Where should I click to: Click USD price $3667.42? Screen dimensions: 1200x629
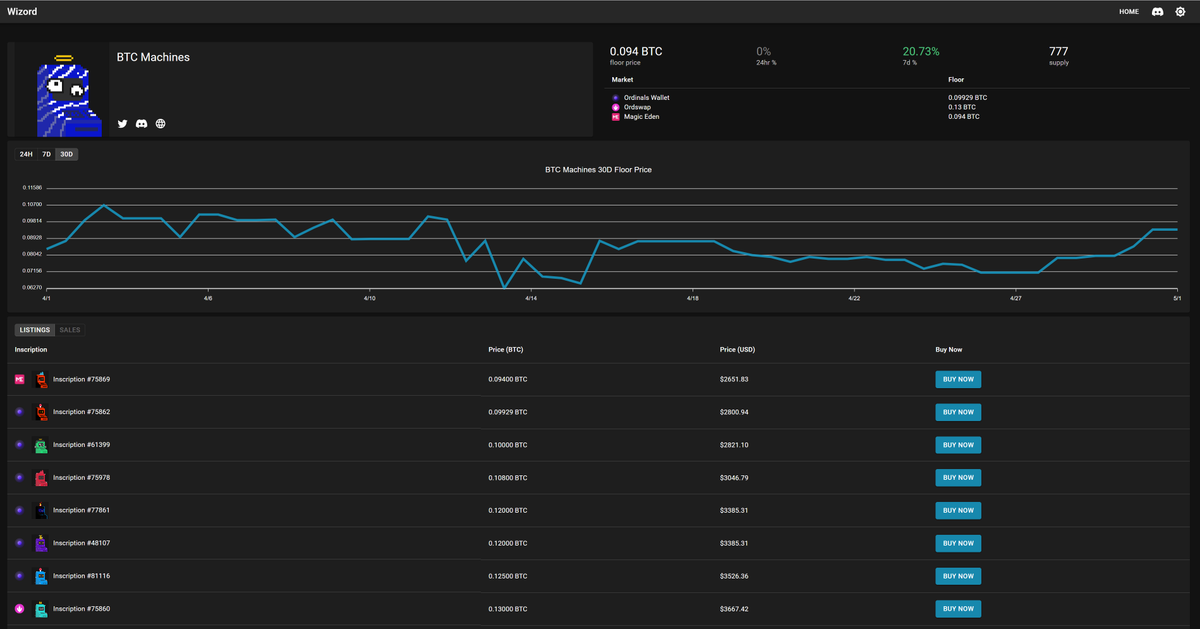[734, 609]
